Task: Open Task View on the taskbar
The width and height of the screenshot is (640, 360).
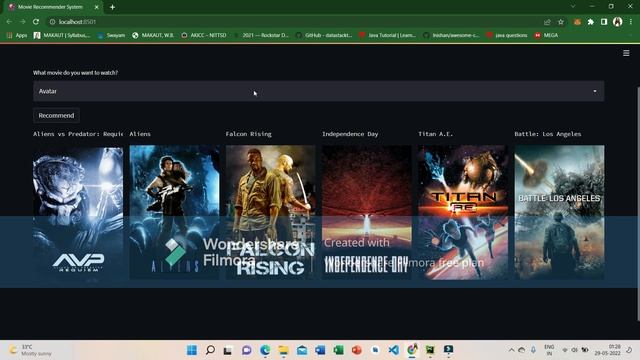Action: coord(228,350)
